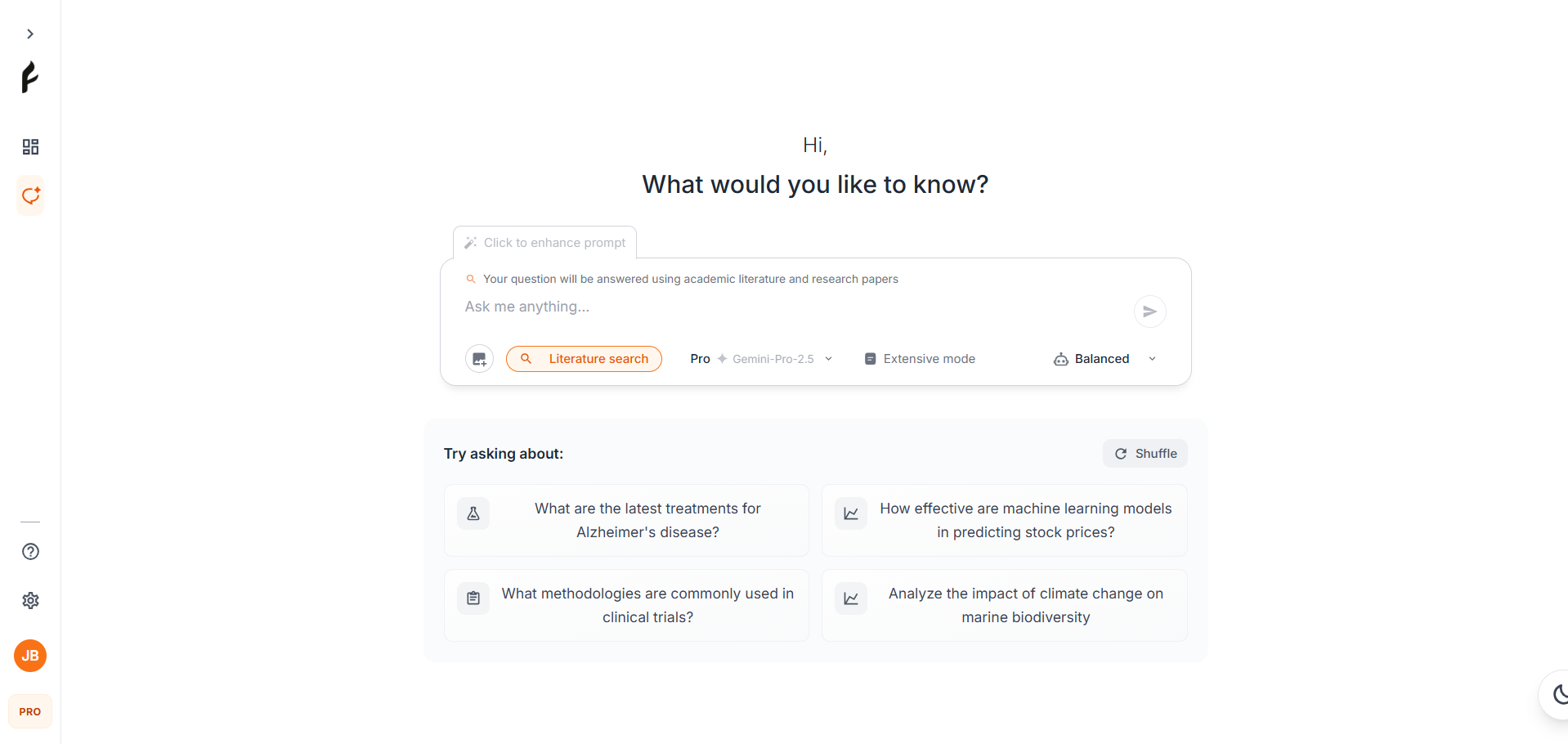Toggle Extensive mode
This screenshot has height=744, width=1568.
click(x=919, y=358)
